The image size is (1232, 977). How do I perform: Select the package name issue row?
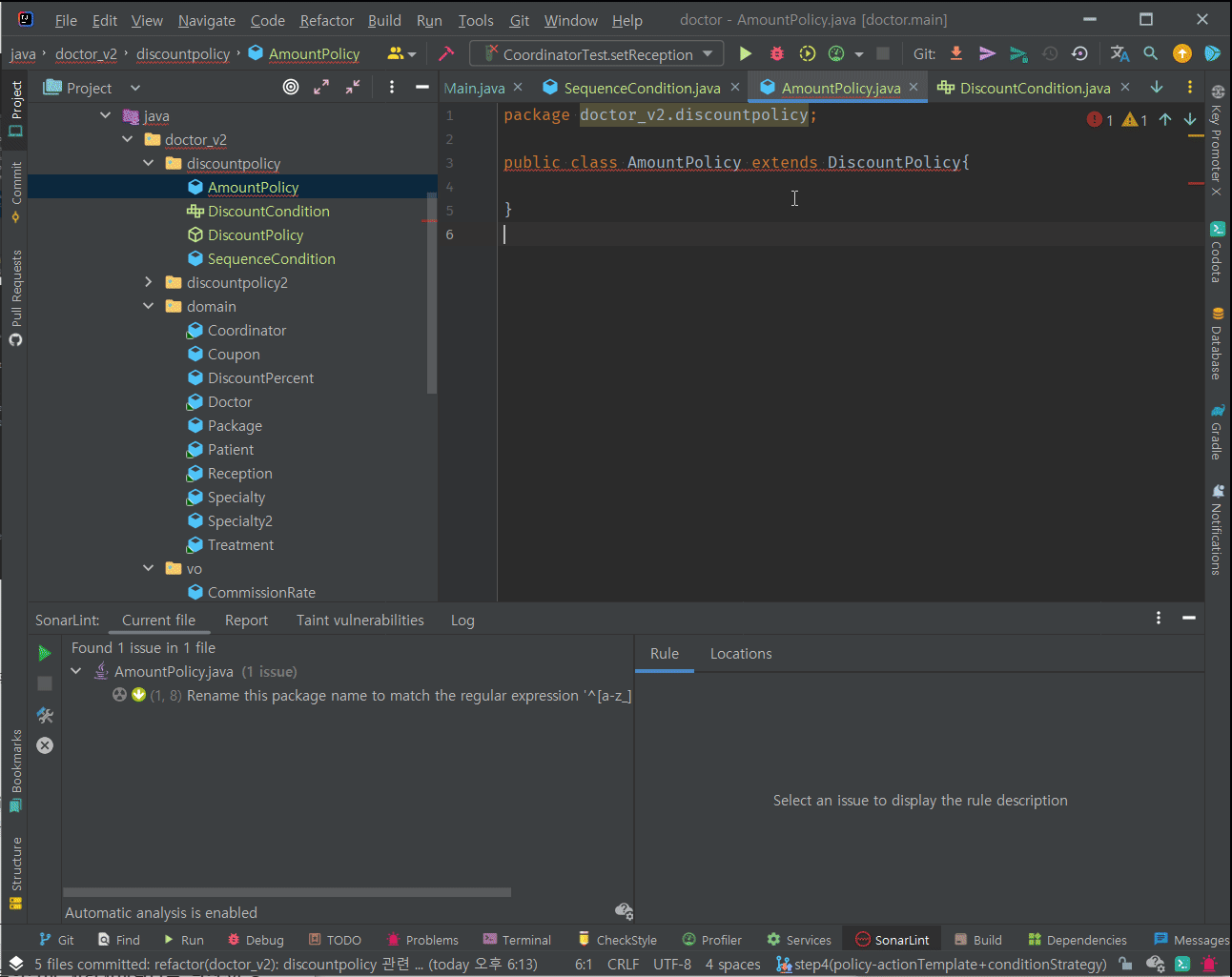[x=371, y=695]
